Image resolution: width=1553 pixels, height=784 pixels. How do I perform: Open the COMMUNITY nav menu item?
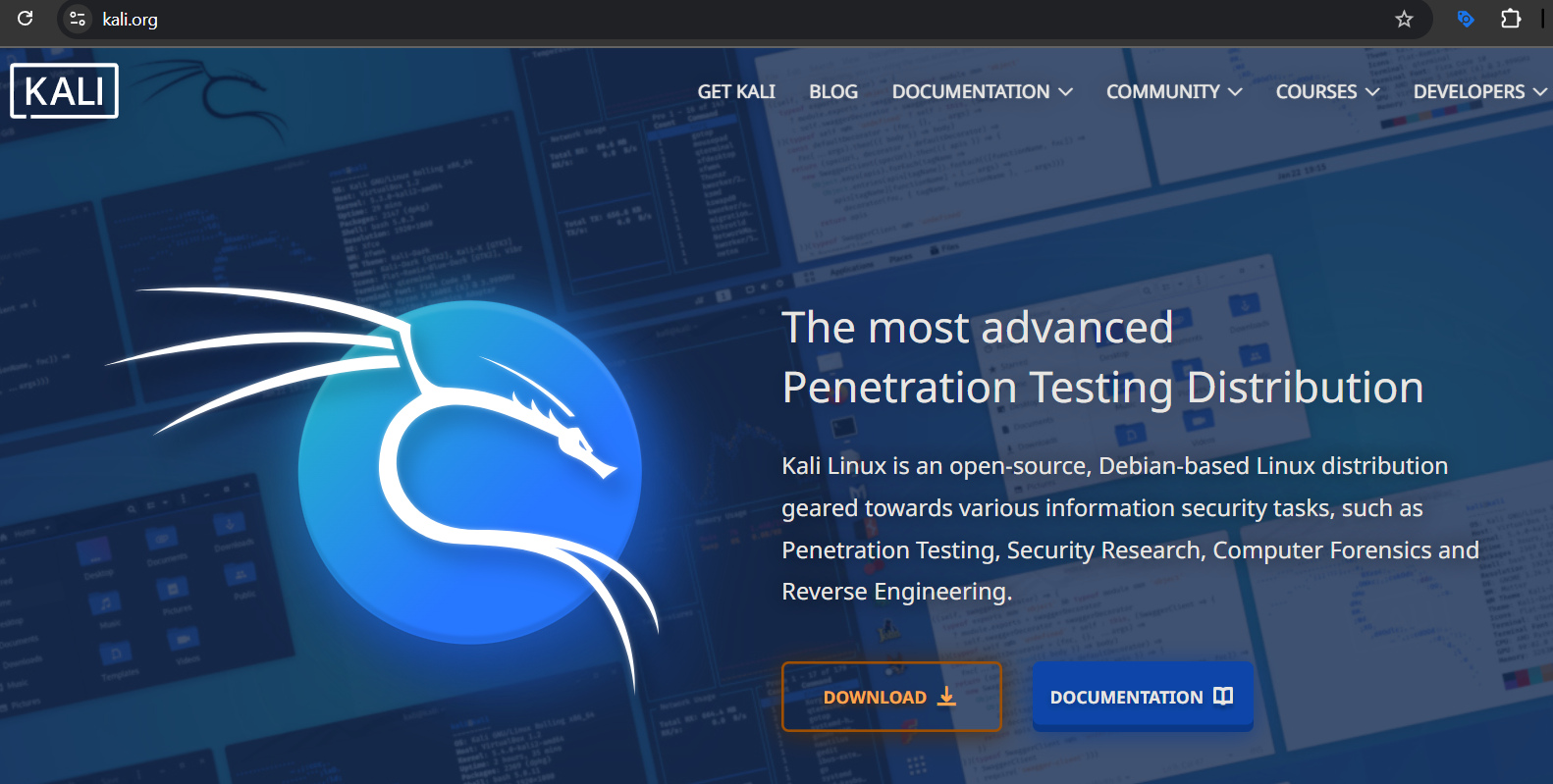[x=1174, y=91]
